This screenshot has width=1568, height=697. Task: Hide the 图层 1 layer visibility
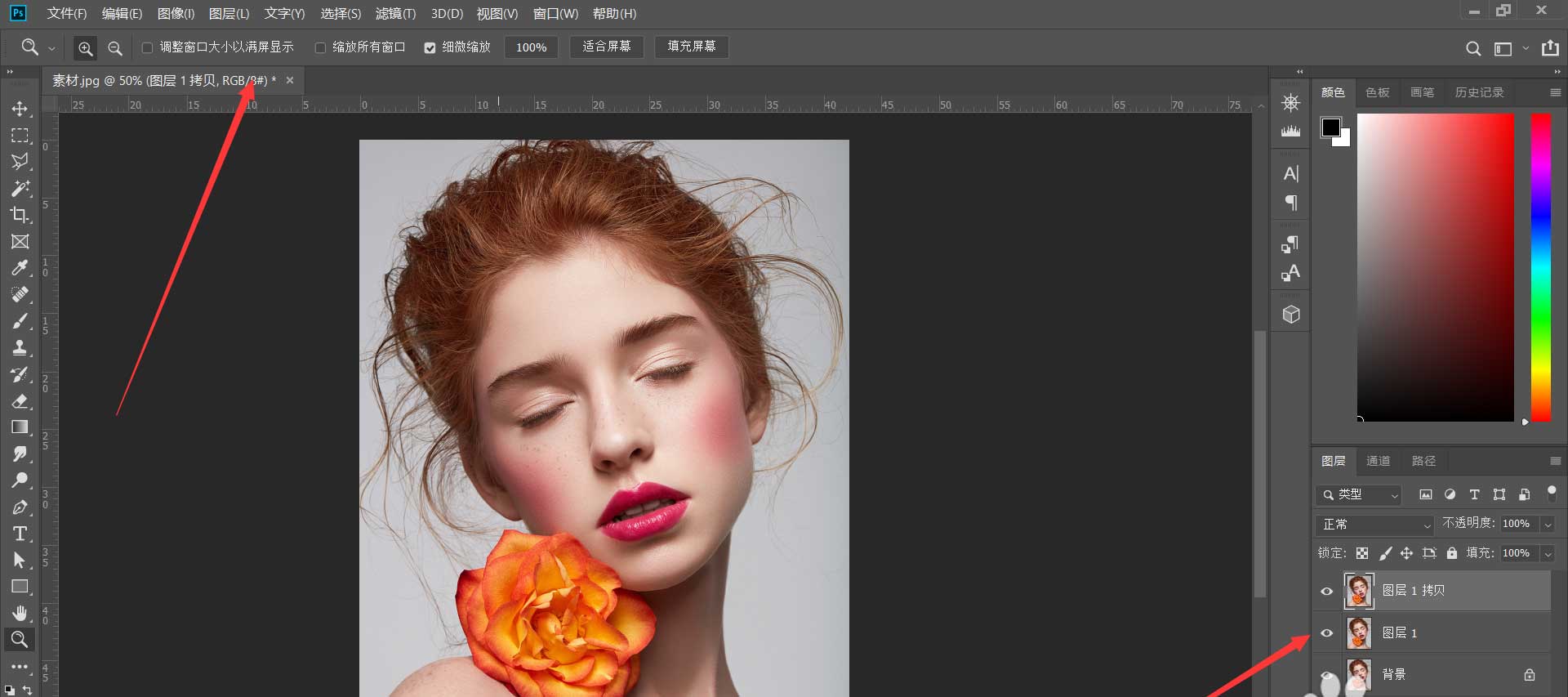(1327, 632)
